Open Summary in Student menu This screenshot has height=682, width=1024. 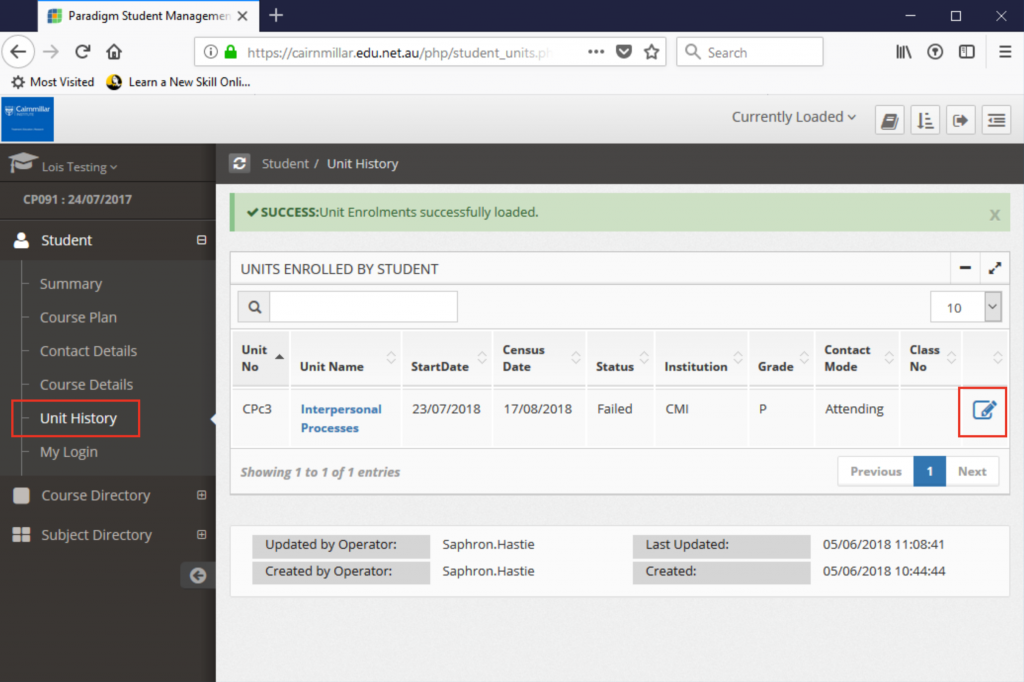pyautogui.click(x=71, y=284)
